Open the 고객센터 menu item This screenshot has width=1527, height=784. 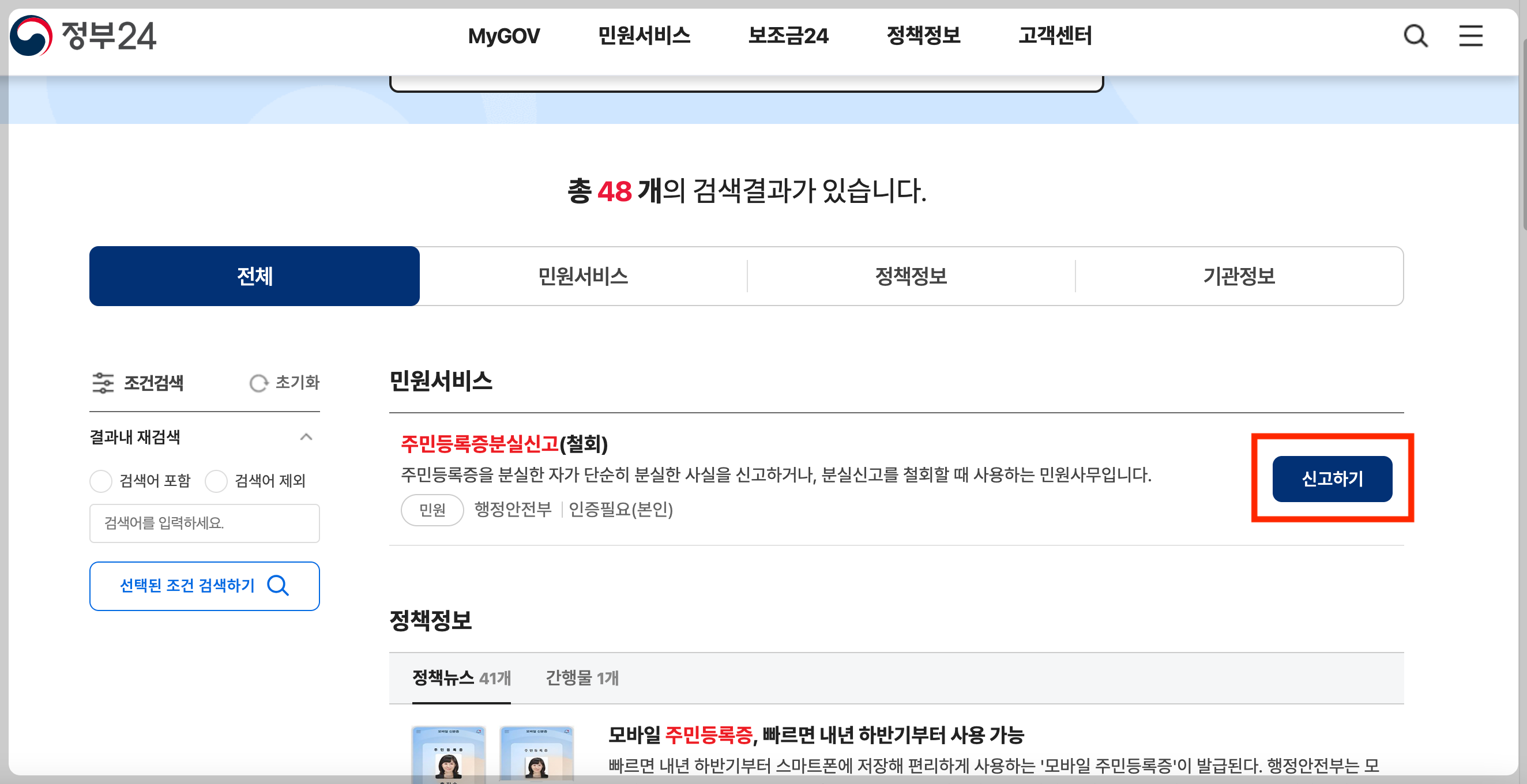[x=1056, y=36]
